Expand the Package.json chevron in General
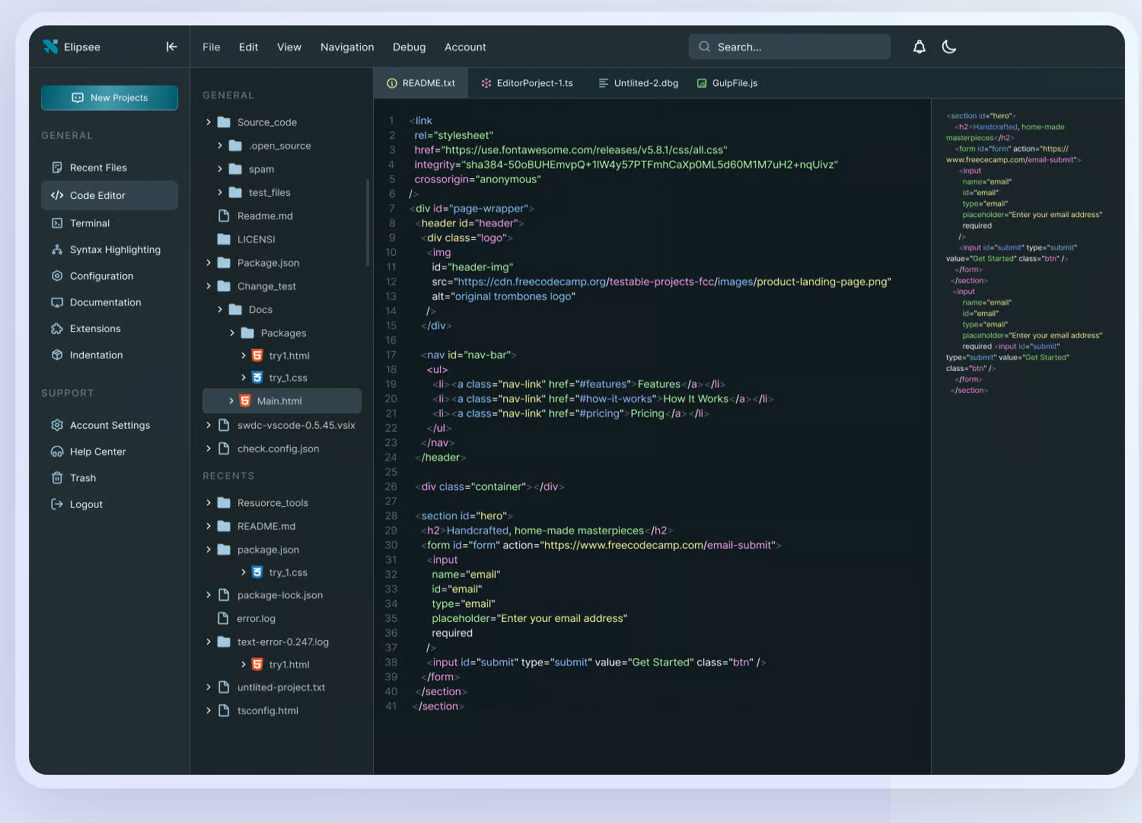This screenshot has width=1142, height=823. pyautogui.click(x=208, y=262)
